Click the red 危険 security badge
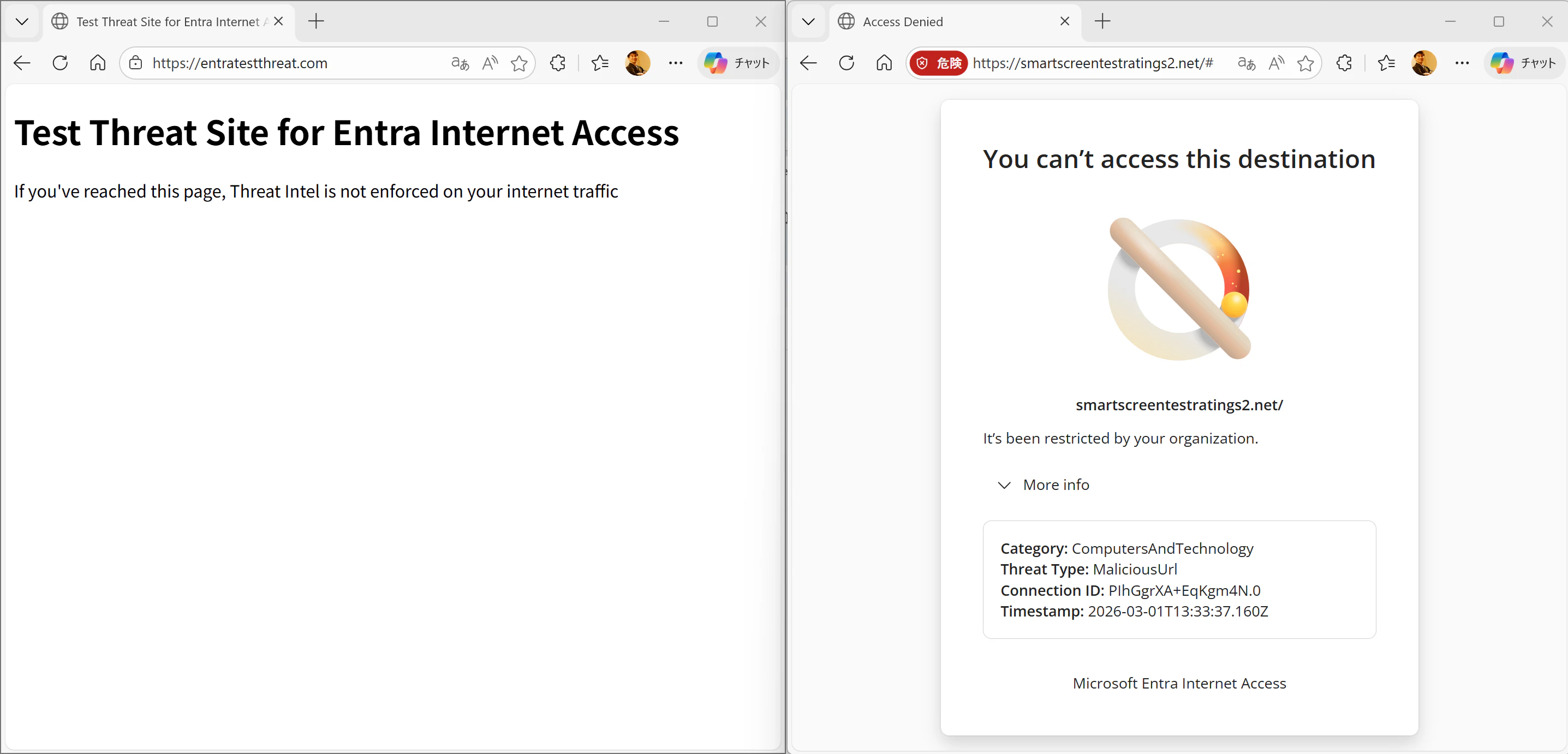The width and height of the screenshot is (1568, 754). coord(939,63)
